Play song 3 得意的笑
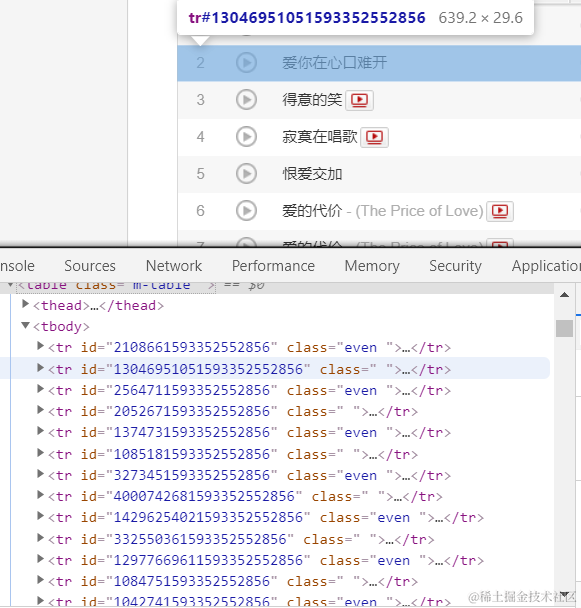 (246, 100)
